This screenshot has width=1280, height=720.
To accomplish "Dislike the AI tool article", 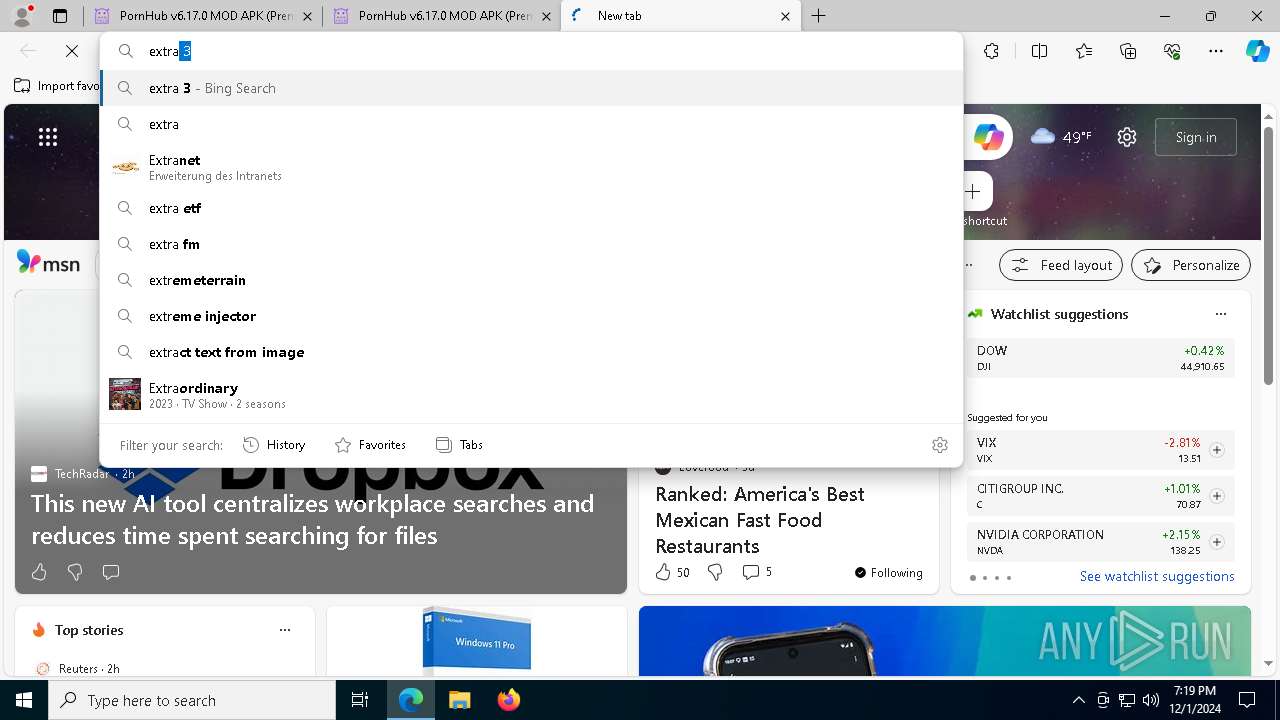I will coord(75,572).
